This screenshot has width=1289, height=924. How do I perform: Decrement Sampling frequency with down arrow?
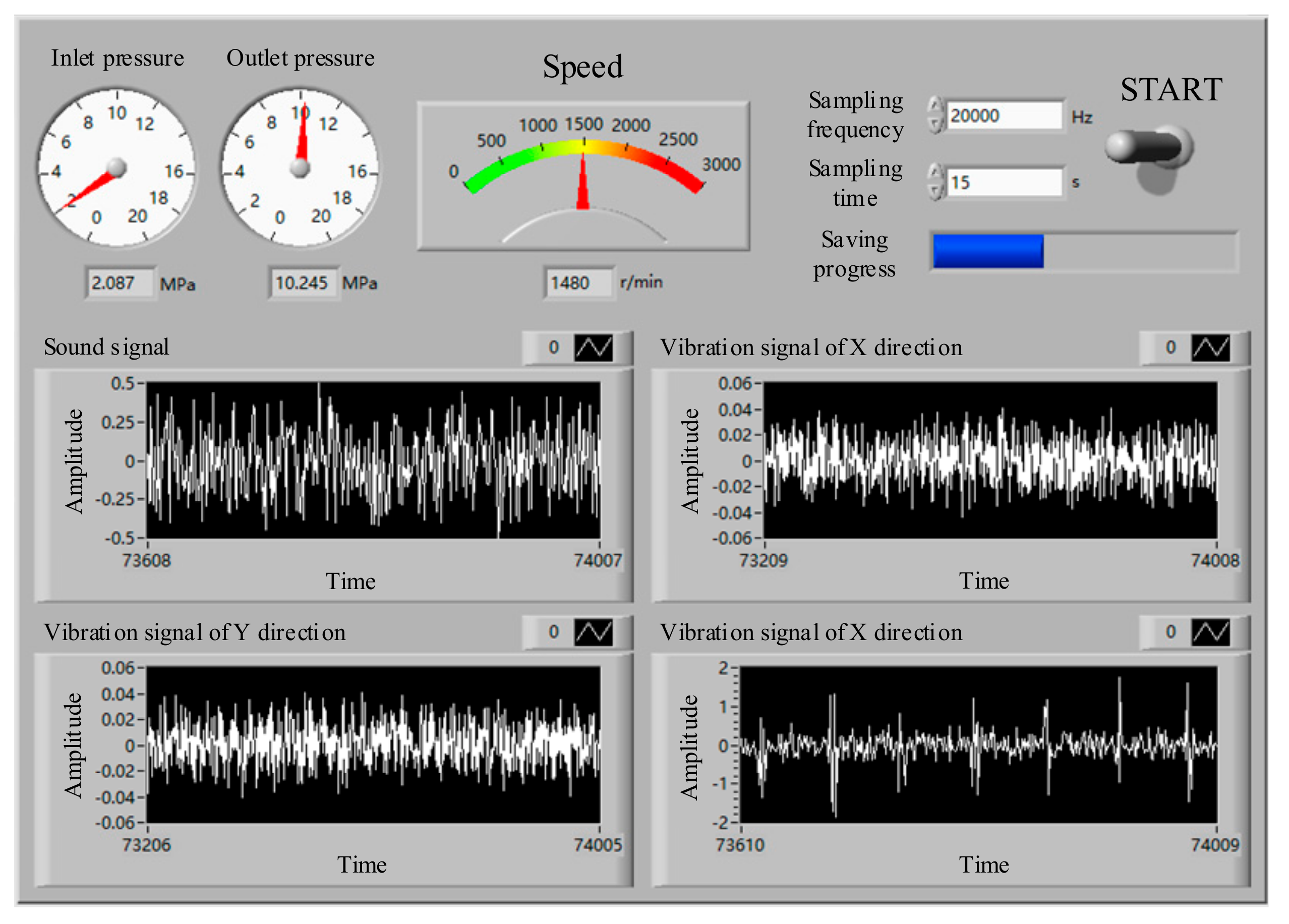point(935,124)
